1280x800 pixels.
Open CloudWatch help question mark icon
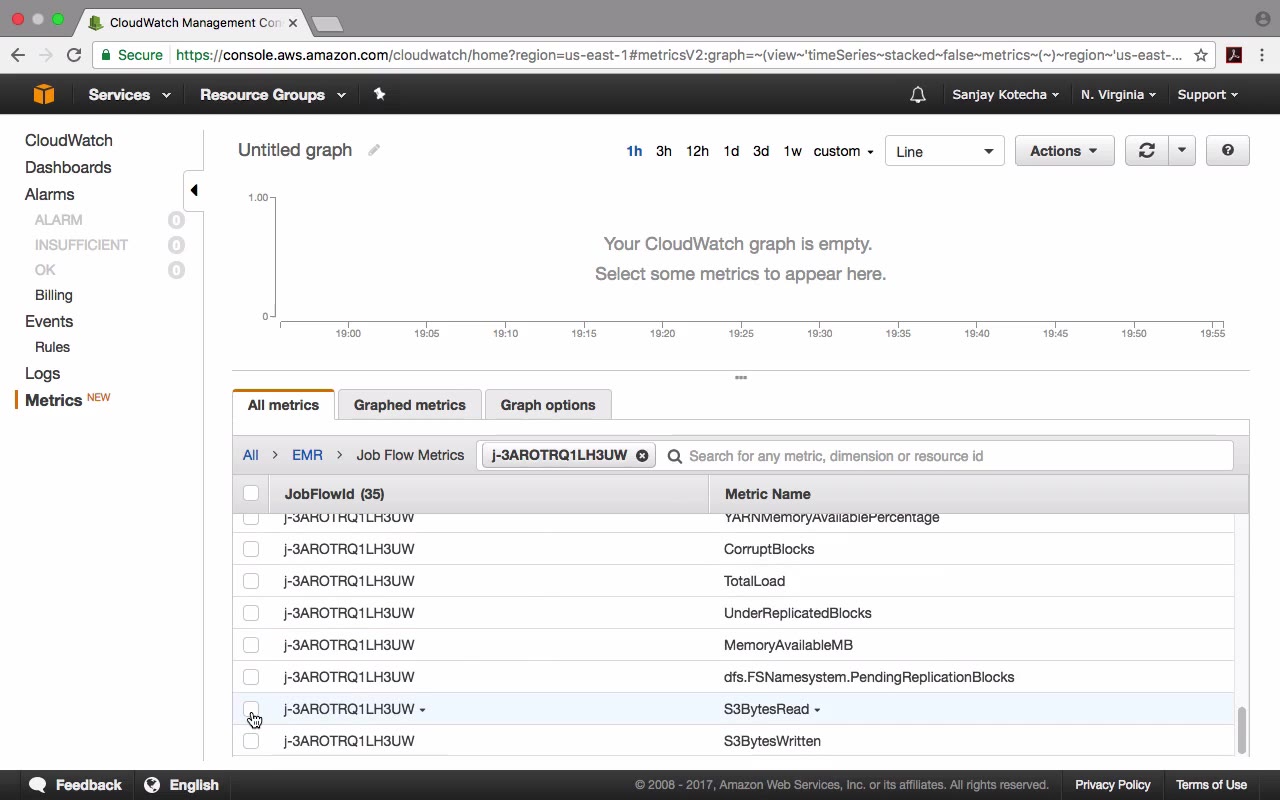pyautogui.click(x=1227, y=151)
